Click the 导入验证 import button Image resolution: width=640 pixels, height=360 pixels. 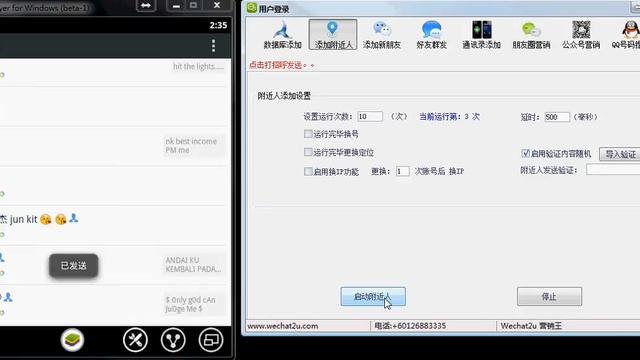[620, 154]
